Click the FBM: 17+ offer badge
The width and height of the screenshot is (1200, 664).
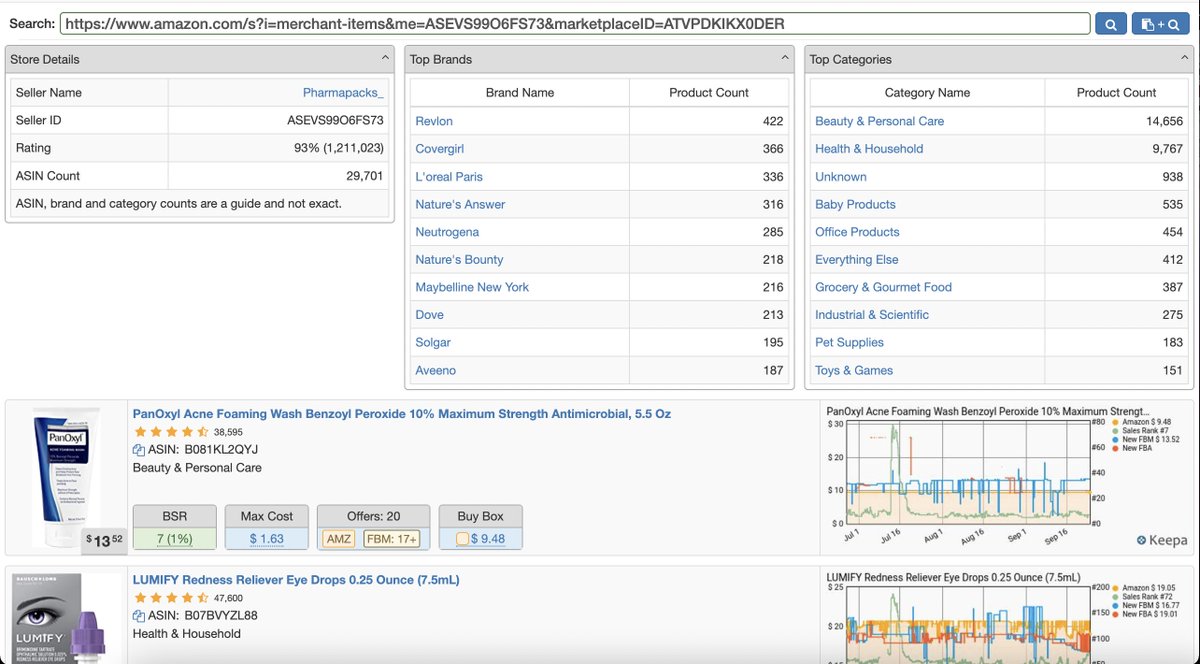(x=391, y=539)
